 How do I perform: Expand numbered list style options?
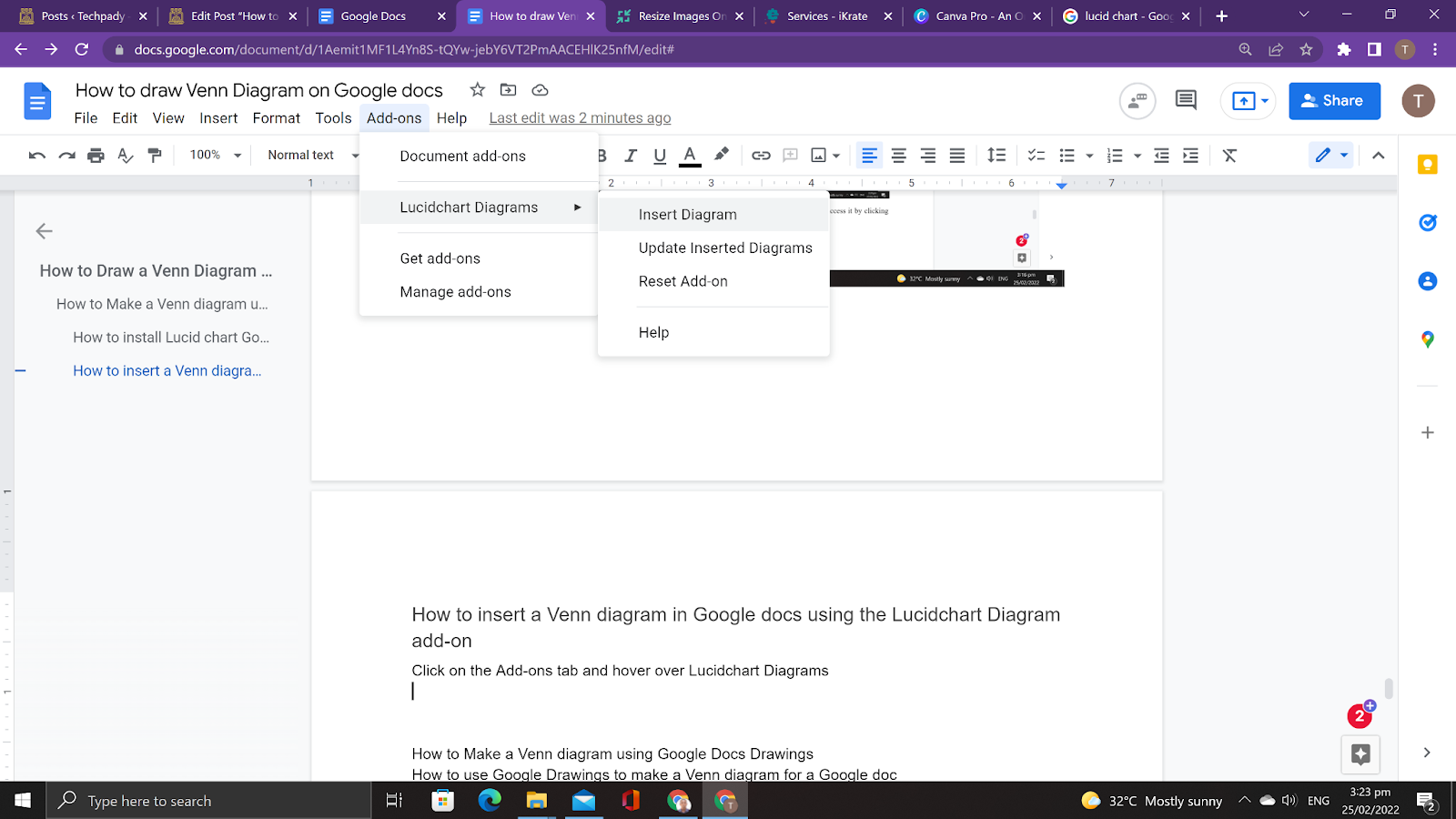pyautogui.click(x=1137, y=156)
